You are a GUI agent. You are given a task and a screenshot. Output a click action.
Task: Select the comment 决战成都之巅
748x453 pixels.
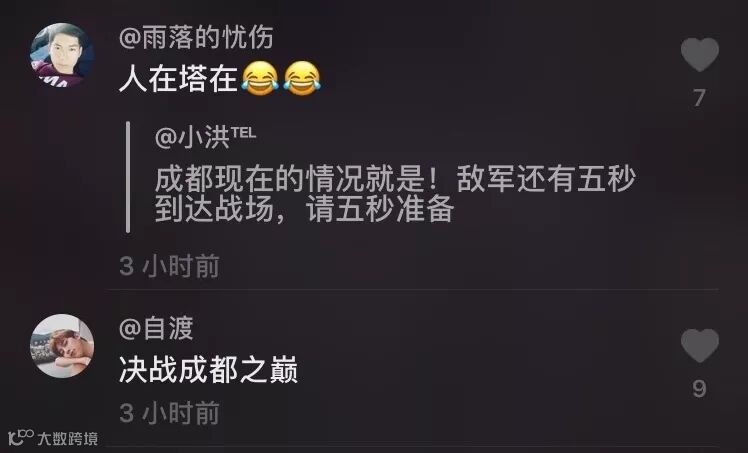pos(208,370)
